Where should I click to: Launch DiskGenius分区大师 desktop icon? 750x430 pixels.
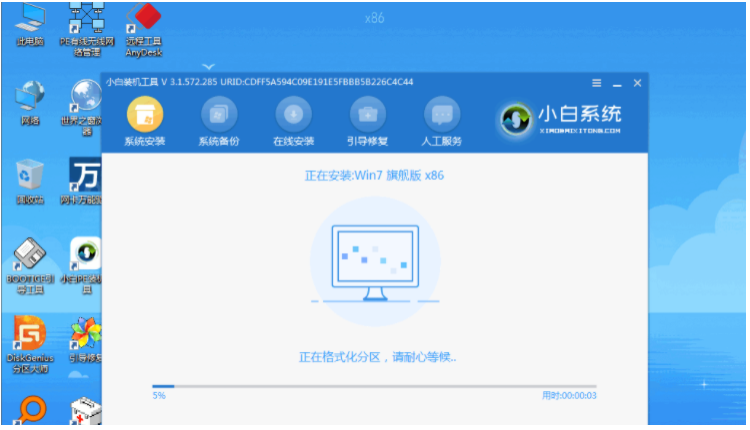(x=30, y=344)
